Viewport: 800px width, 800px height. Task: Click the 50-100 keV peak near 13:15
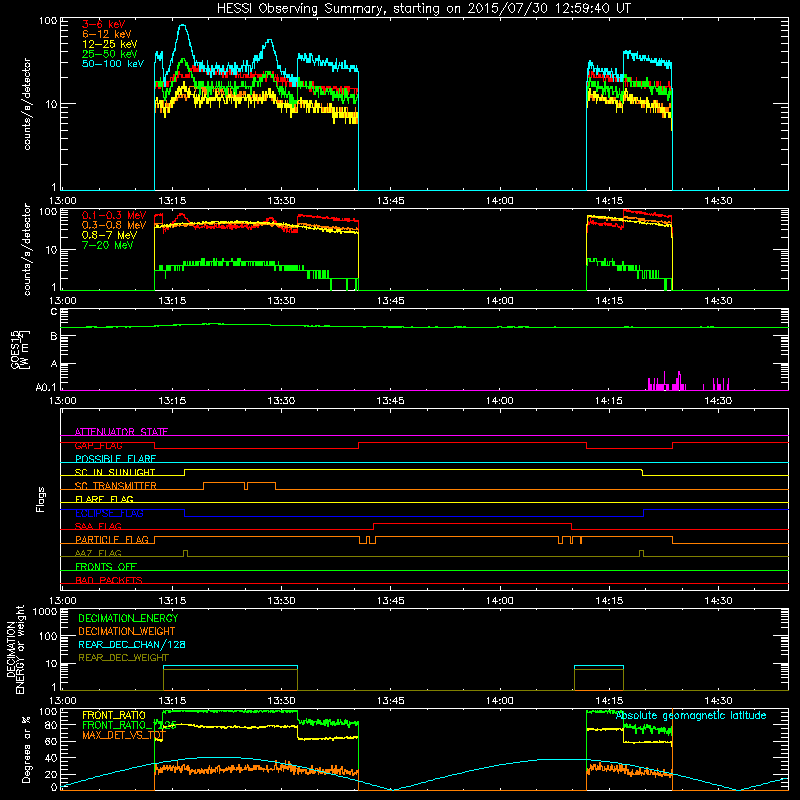coord(183,27)
